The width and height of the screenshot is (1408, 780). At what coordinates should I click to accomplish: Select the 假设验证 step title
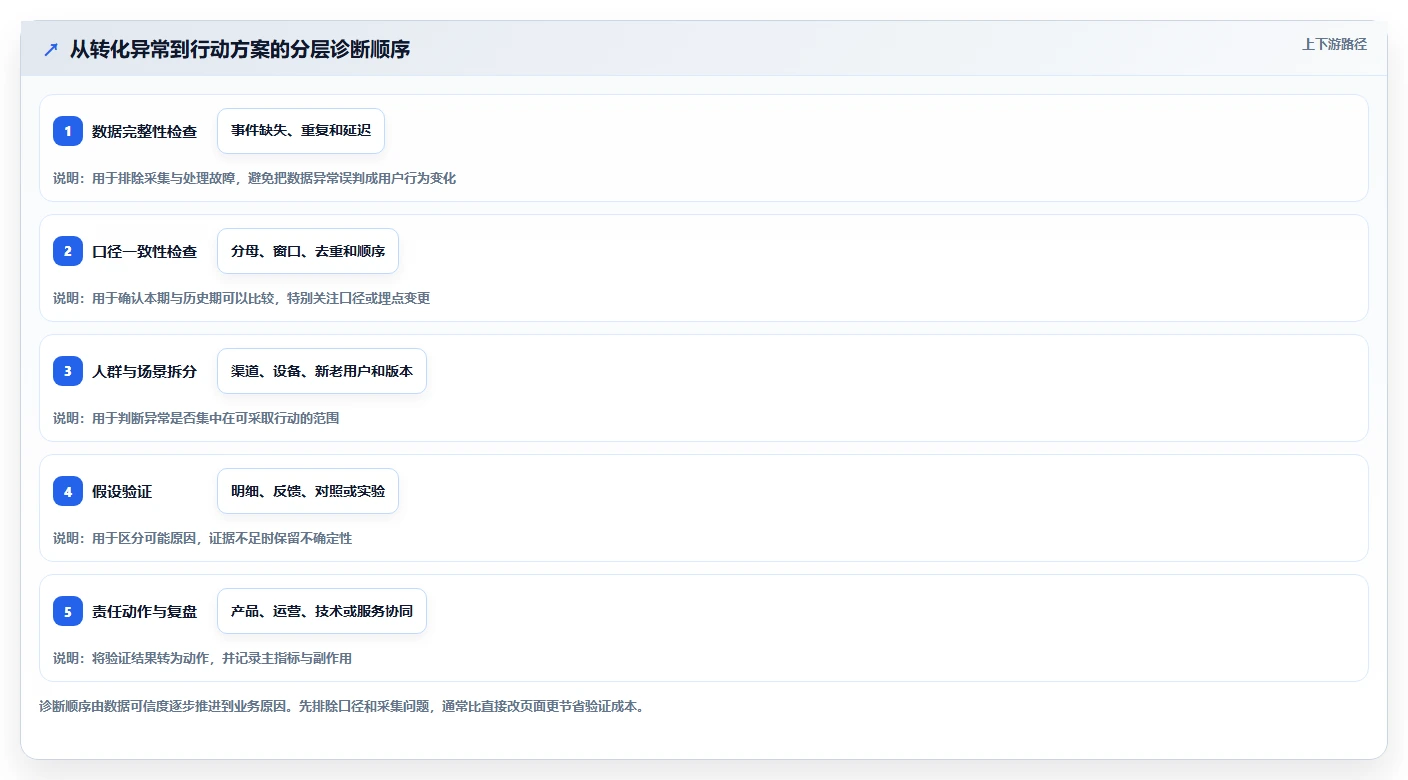[122, 491]
